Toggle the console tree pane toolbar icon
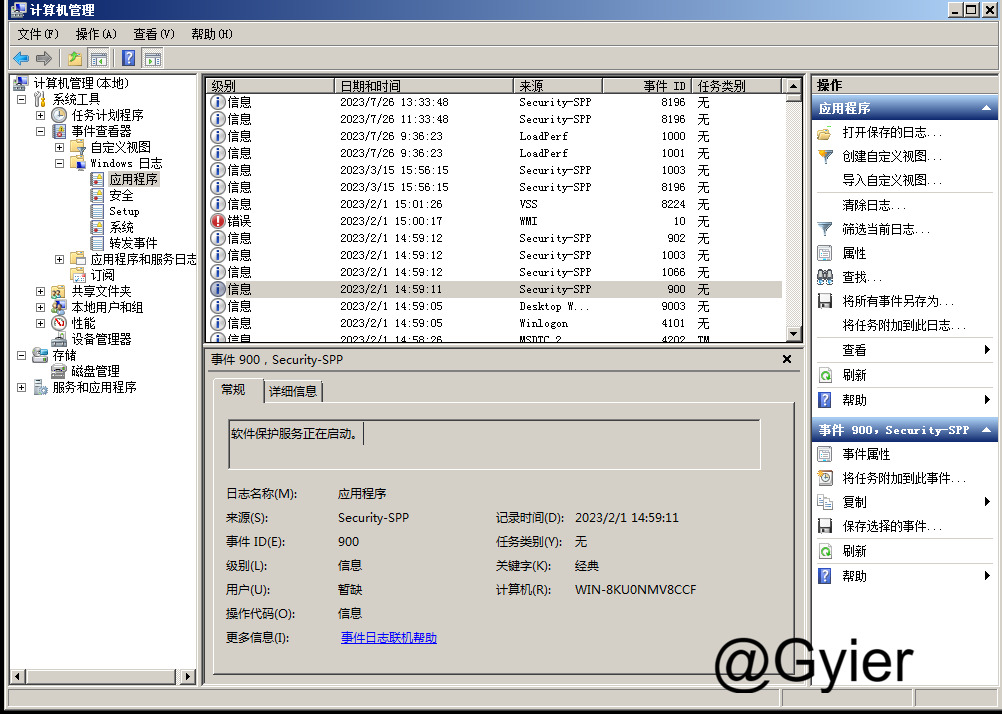Image resolution: width=1002 pixels, height=714 pixels. (x=98, y=59)
